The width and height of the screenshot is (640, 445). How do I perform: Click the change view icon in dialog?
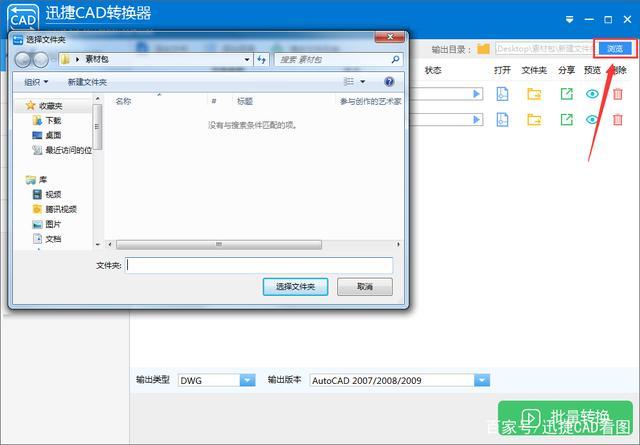coord(349,82)
